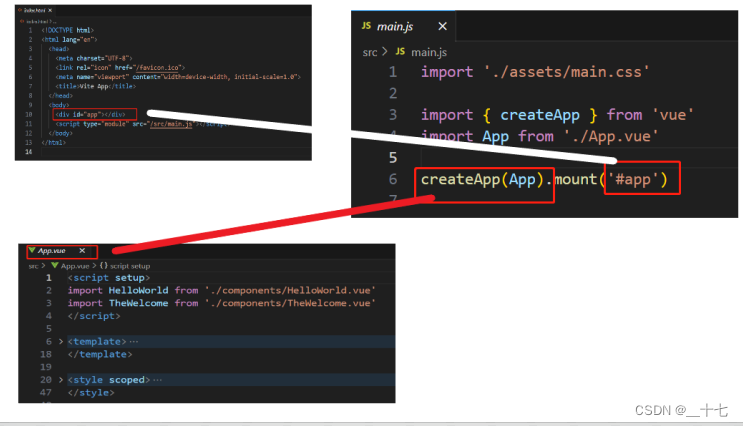Click the 'script setup' breadcrumb

point(130,266)
